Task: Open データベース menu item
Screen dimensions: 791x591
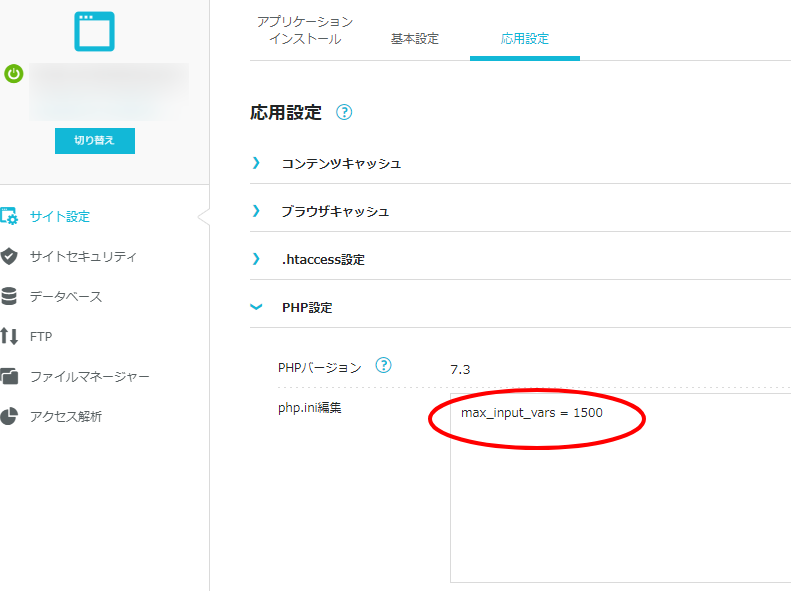Action: coord(66,297)
